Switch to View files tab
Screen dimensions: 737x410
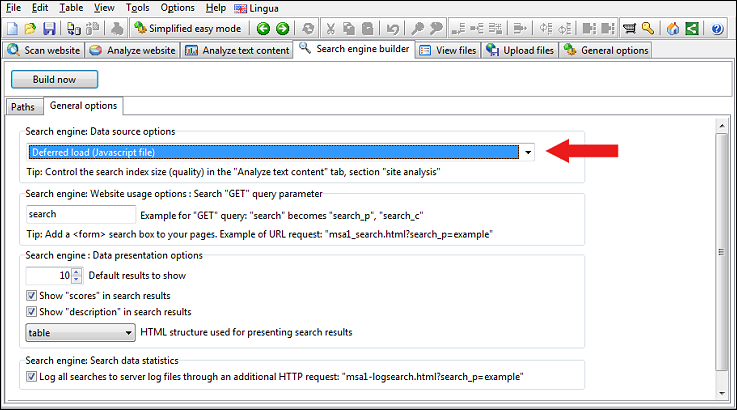pyautogui.click(x=448, y=50)
